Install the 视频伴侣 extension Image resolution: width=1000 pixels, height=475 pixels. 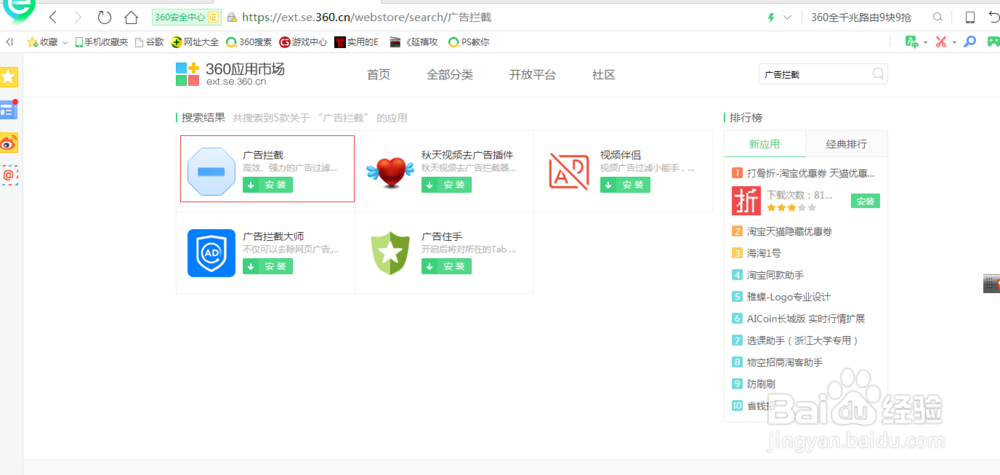point(624,185)
